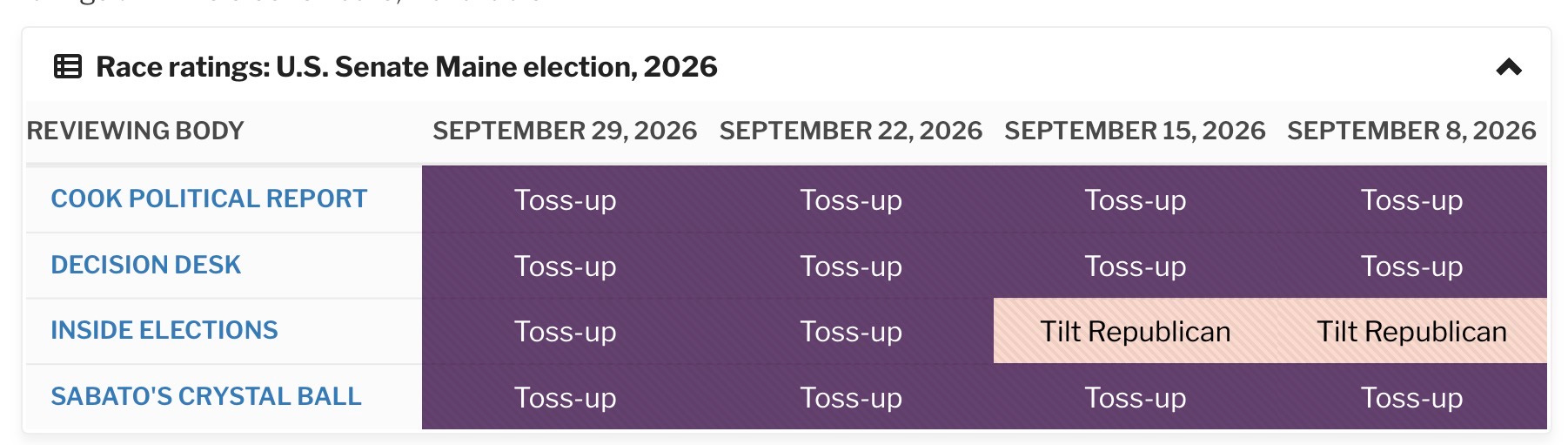Image resolution: width=1568 pixels, height=445 pixels.
Task: Select the September 15, 2026 column header
Action: (x=1136, y=131)
